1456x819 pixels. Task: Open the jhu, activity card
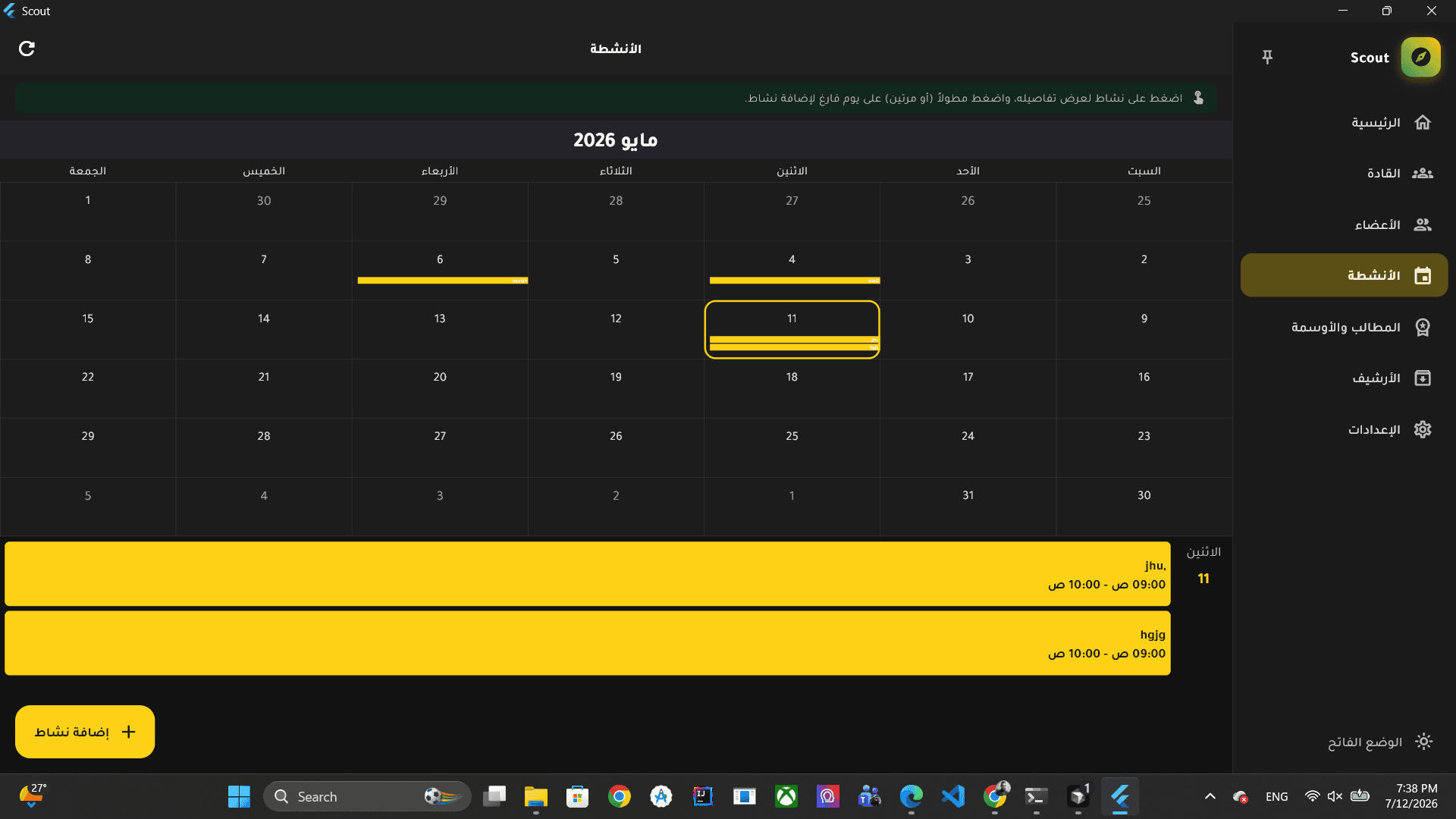[588, 574]
